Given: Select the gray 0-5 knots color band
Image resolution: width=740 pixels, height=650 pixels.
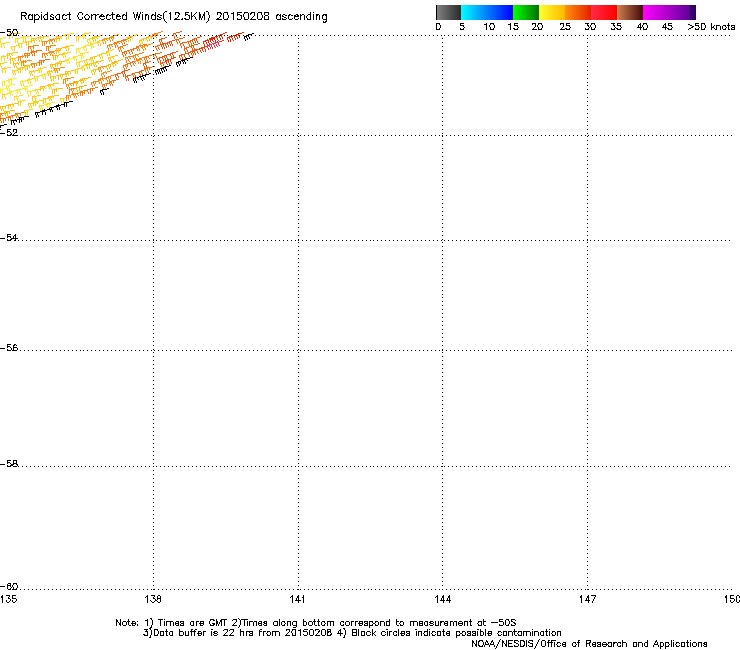Looking at the screenshot, I should pyautogui.click(x=448, y=12).
